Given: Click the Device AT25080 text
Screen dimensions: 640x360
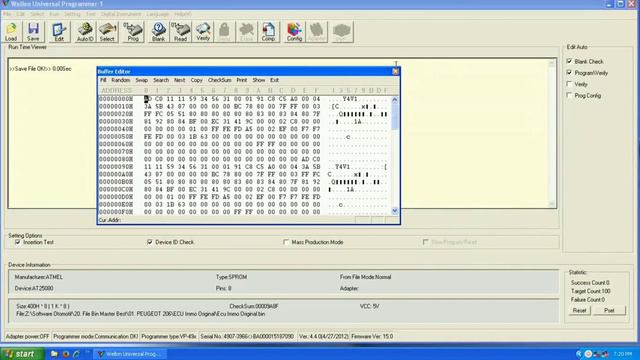Looking at the screenshot, I should point(34,288).
